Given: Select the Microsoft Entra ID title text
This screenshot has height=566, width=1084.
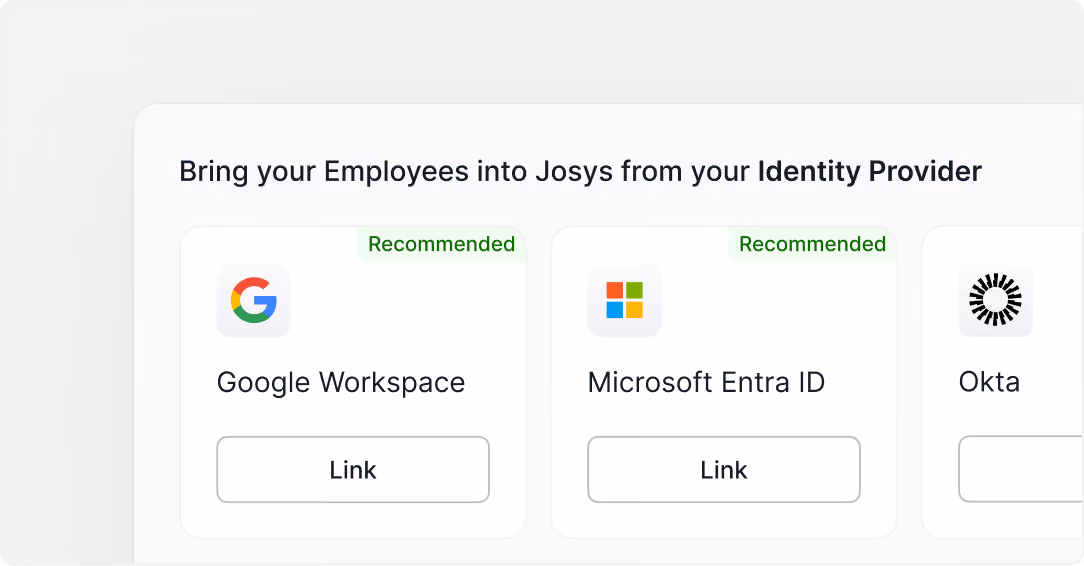Looking at the screenshot, I should coord(707,382).
